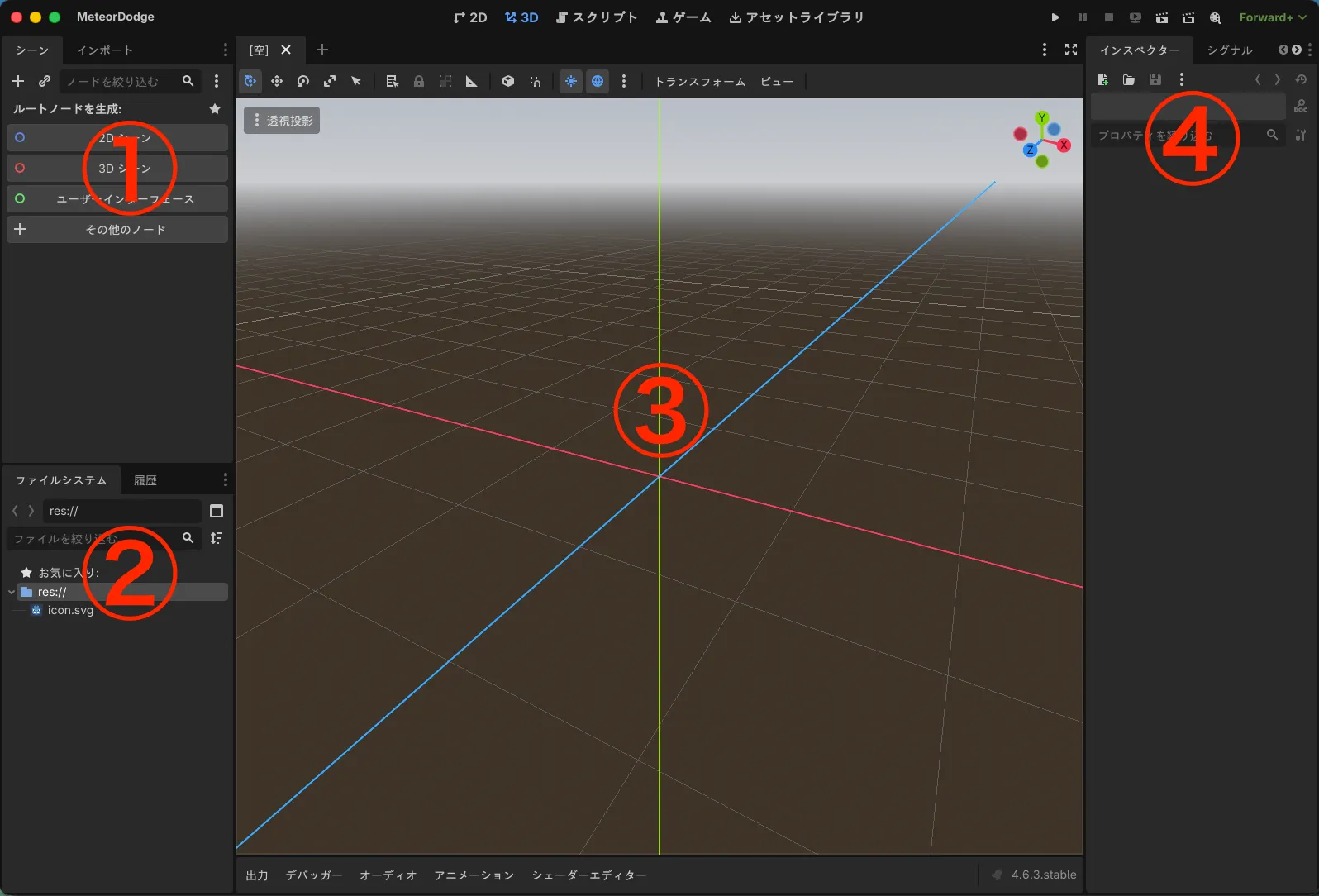Create a 2D scene root node
Viewport: 1319px width, 896px height.
[x=117, y=137]
